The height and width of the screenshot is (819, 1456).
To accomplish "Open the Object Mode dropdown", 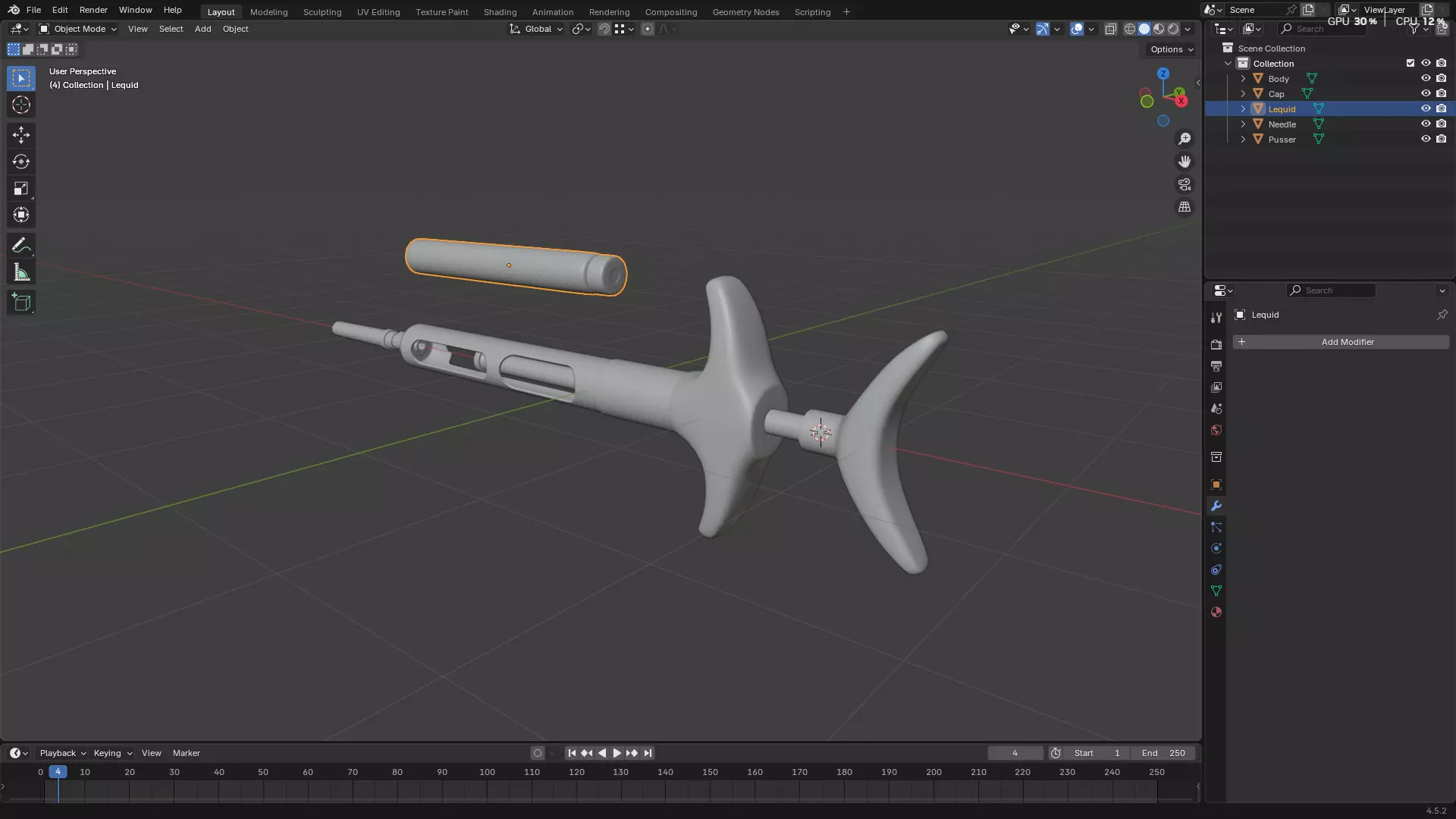I will coord(78,29).
